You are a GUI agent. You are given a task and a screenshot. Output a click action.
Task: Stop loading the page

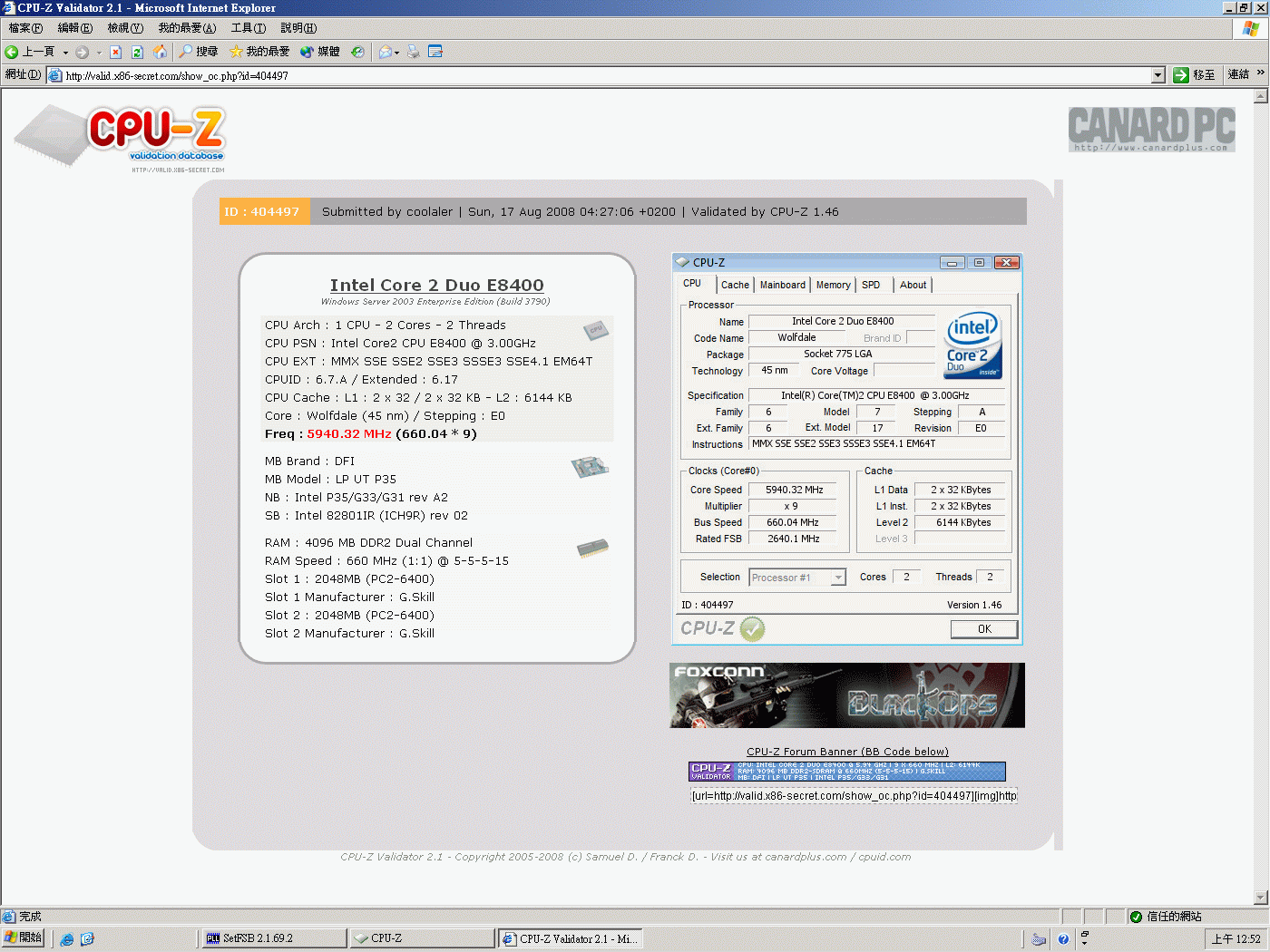click(115, 52)
